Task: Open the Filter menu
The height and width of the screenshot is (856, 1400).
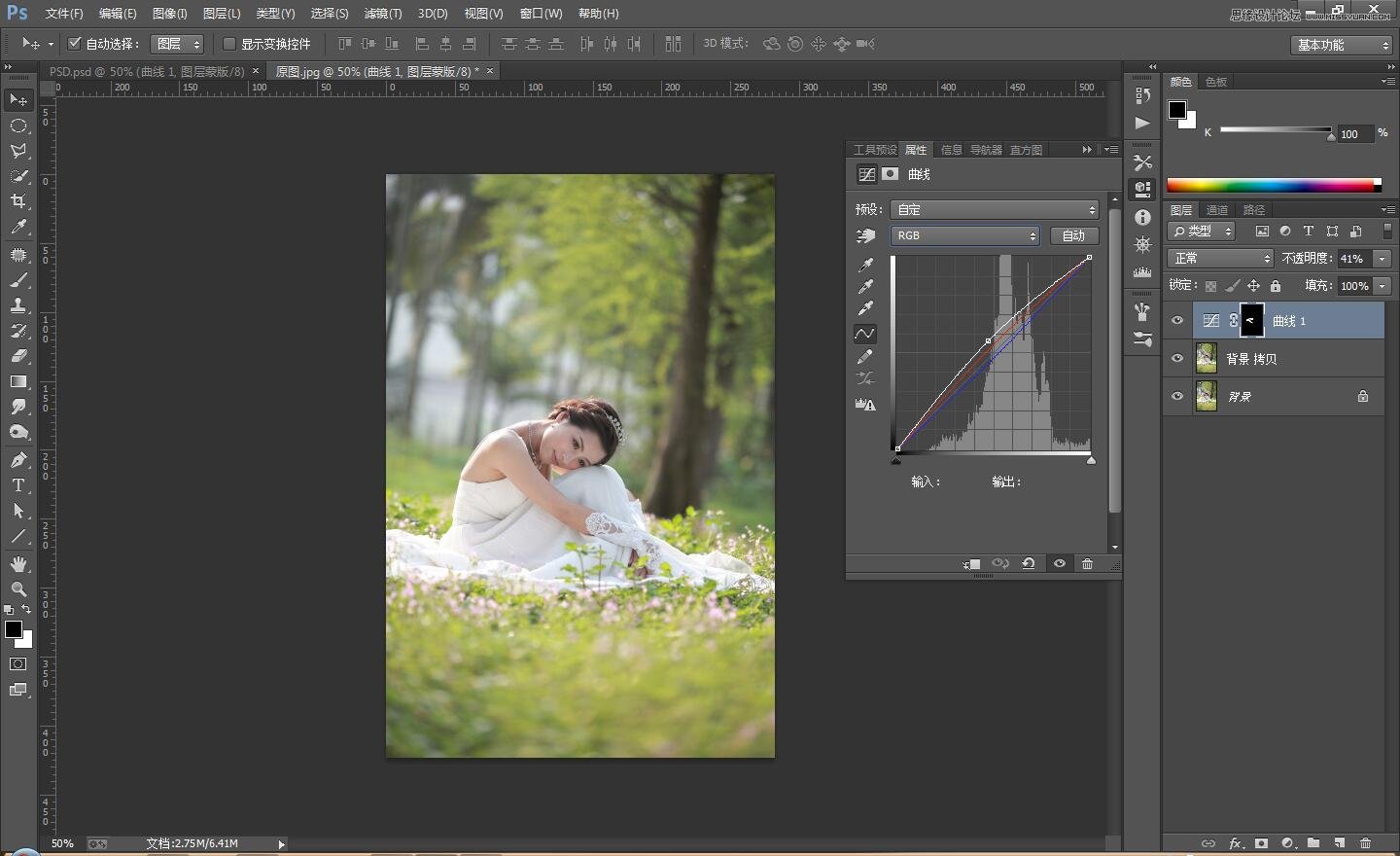Action: click(382, 14)
